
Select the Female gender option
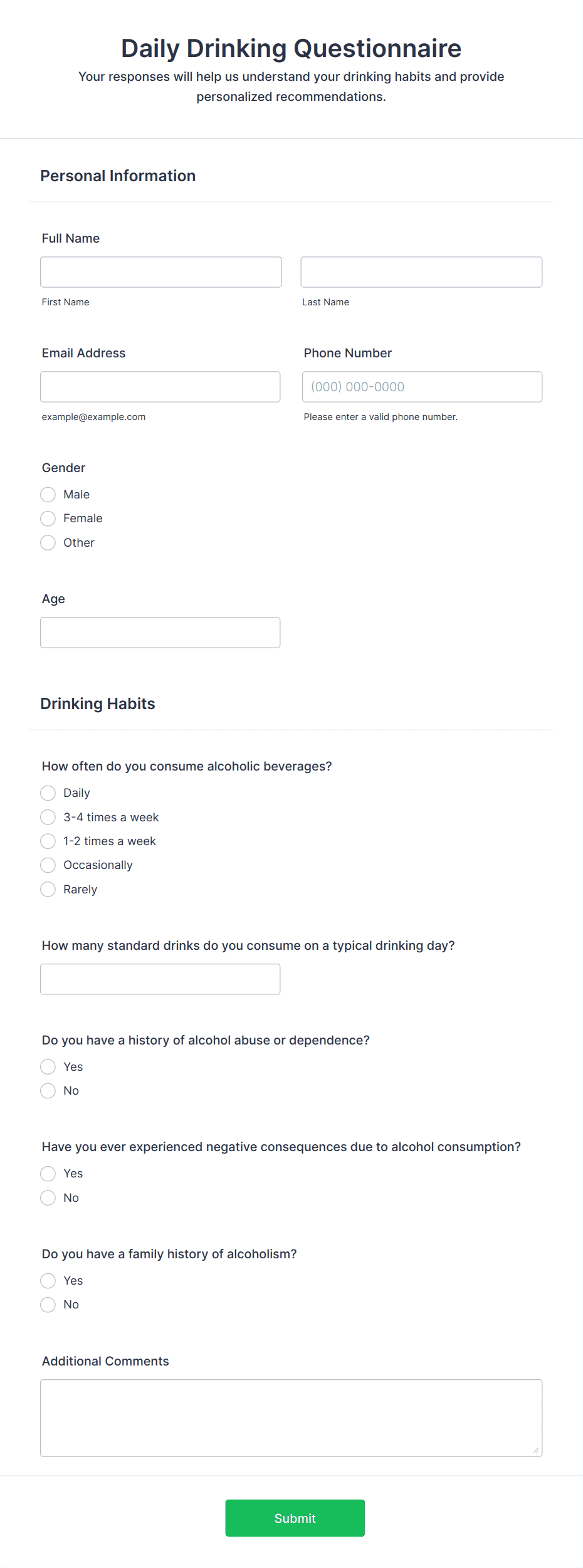coord(48,518)
